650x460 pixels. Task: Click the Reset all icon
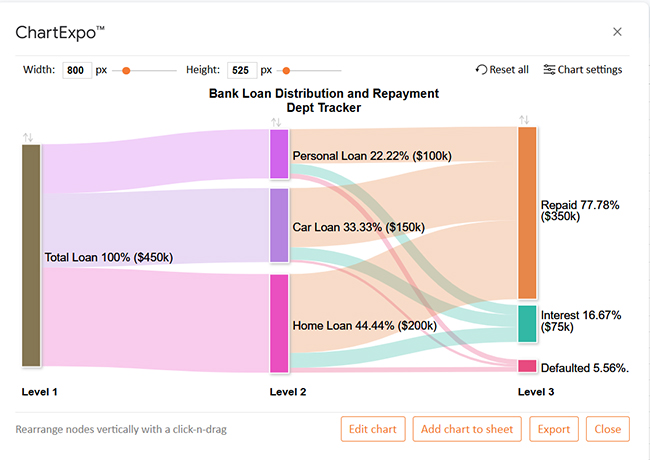(x=482, y=70)
